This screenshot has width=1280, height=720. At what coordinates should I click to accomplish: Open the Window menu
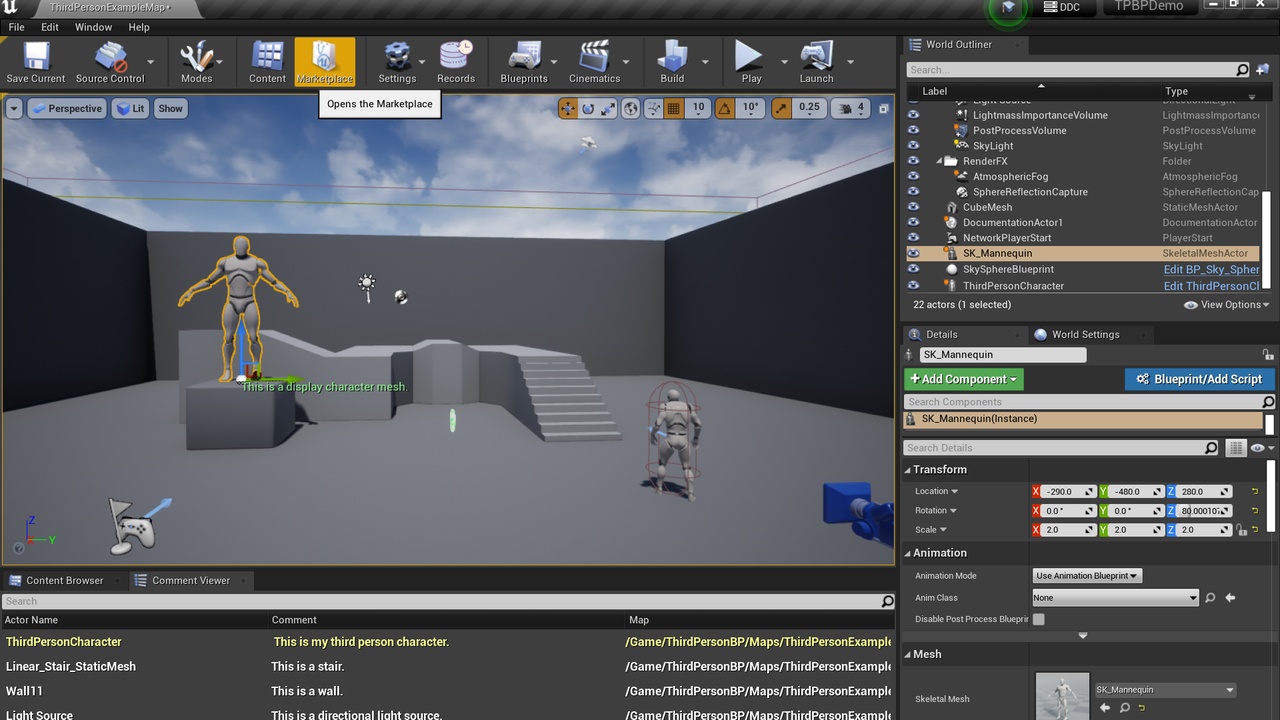[x=94, y=27]
